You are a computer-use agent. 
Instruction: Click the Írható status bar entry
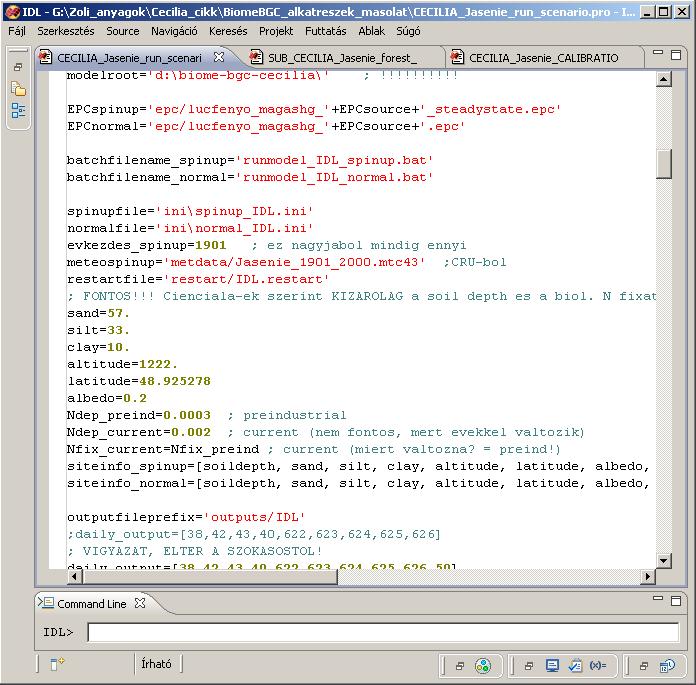coord(156,664)
